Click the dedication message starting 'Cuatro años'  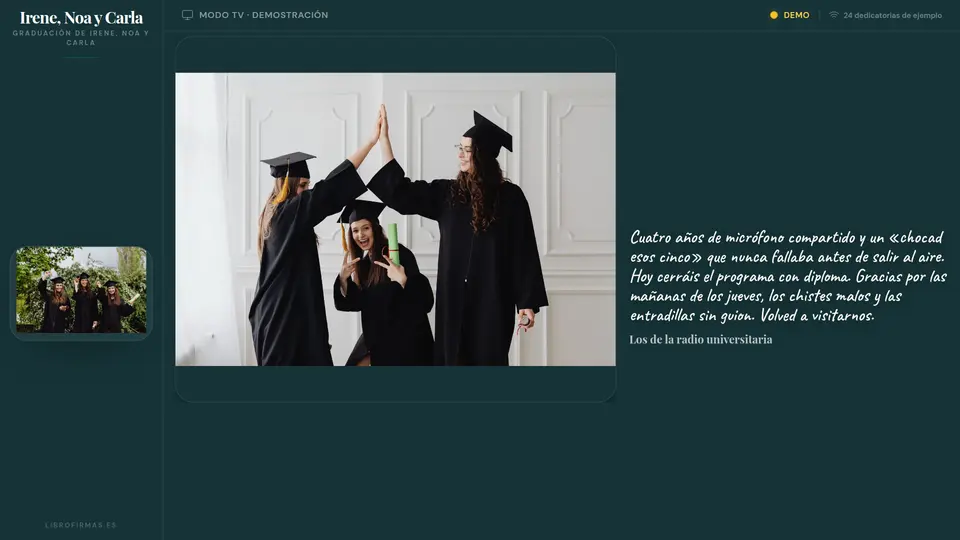click(789, 276)
